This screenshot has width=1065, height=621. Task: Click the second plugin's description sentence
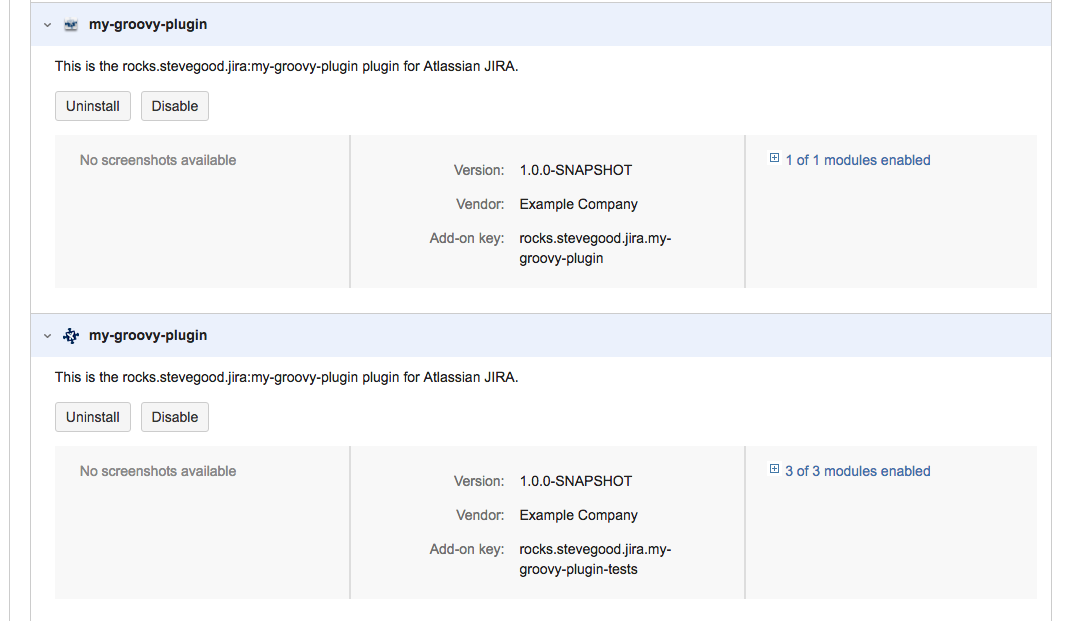point(287,378)
